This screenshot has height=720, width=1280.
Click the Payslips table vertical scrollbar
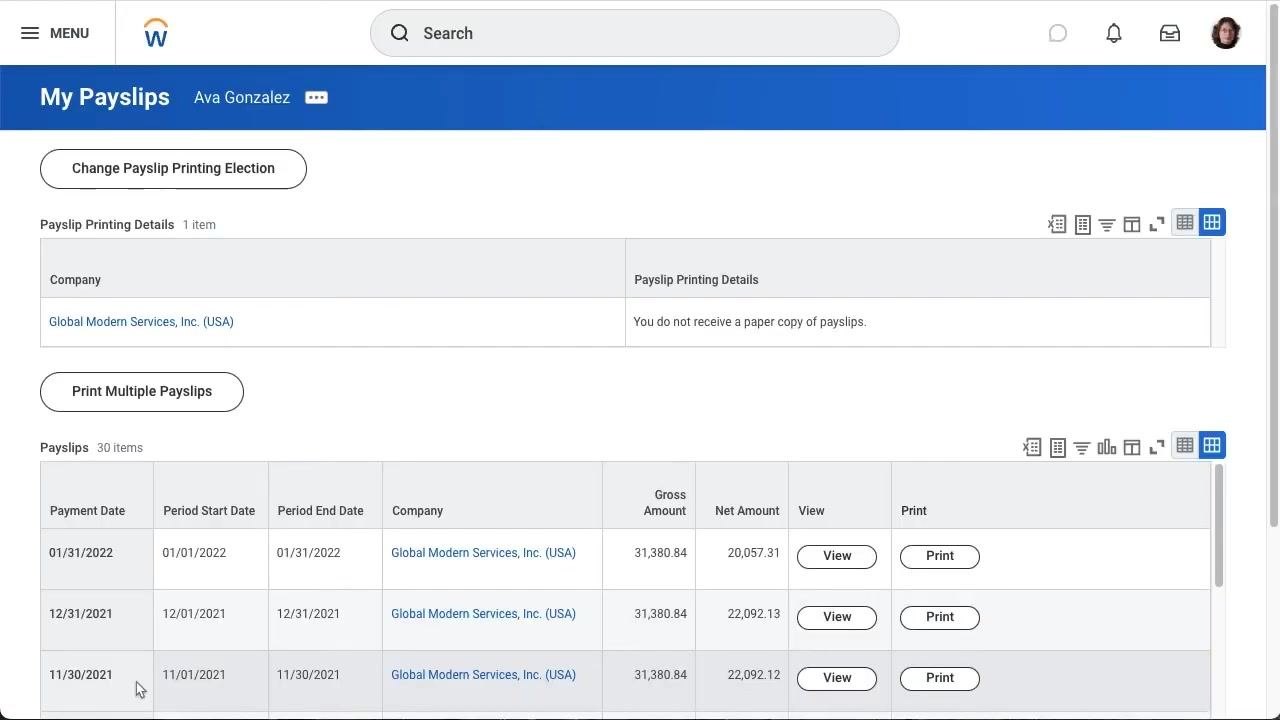click(1218, 526)
